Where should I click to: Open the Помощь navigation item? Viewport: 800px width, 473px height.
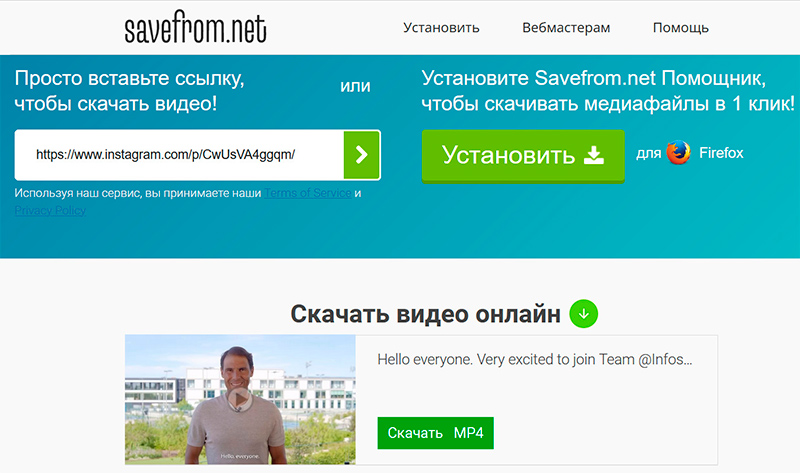pos(681,28)
